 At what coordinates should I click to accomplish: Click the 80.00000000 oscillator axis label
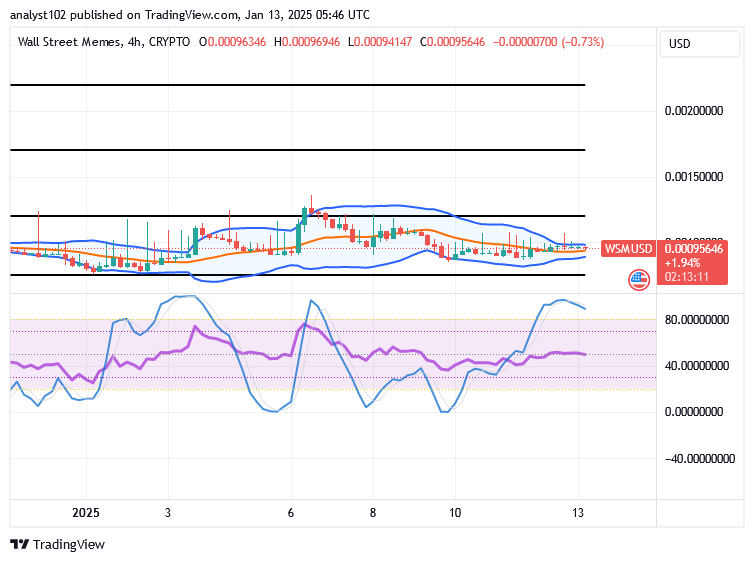(697, 320)
